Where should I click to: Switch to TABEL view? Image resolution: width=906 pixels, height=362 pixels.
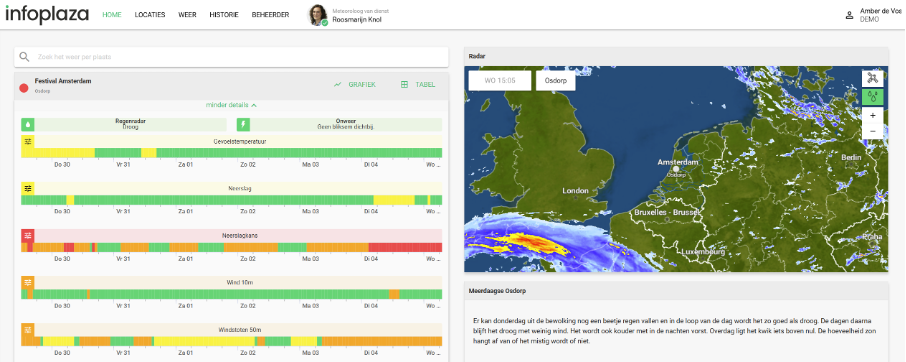coord(425,84)
